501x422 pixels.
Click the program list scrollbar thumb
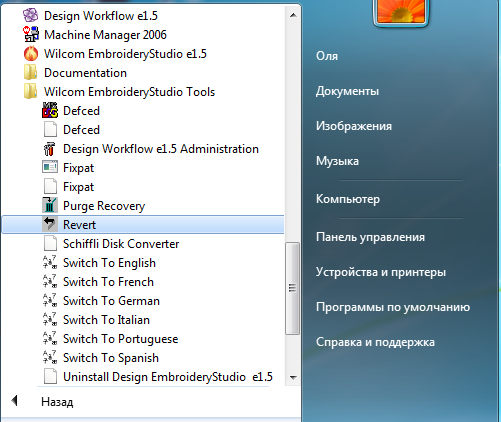point(293,288)
